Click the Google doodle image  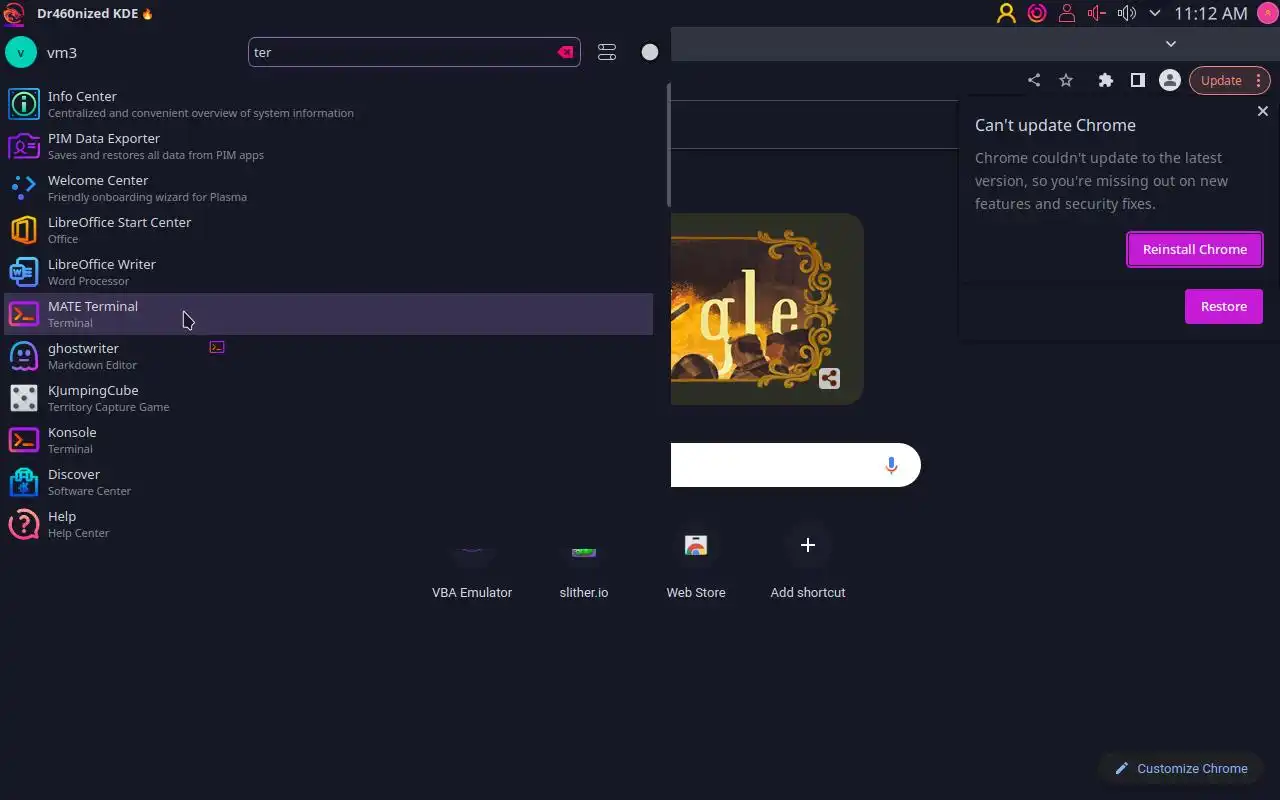tap(767, 309)
